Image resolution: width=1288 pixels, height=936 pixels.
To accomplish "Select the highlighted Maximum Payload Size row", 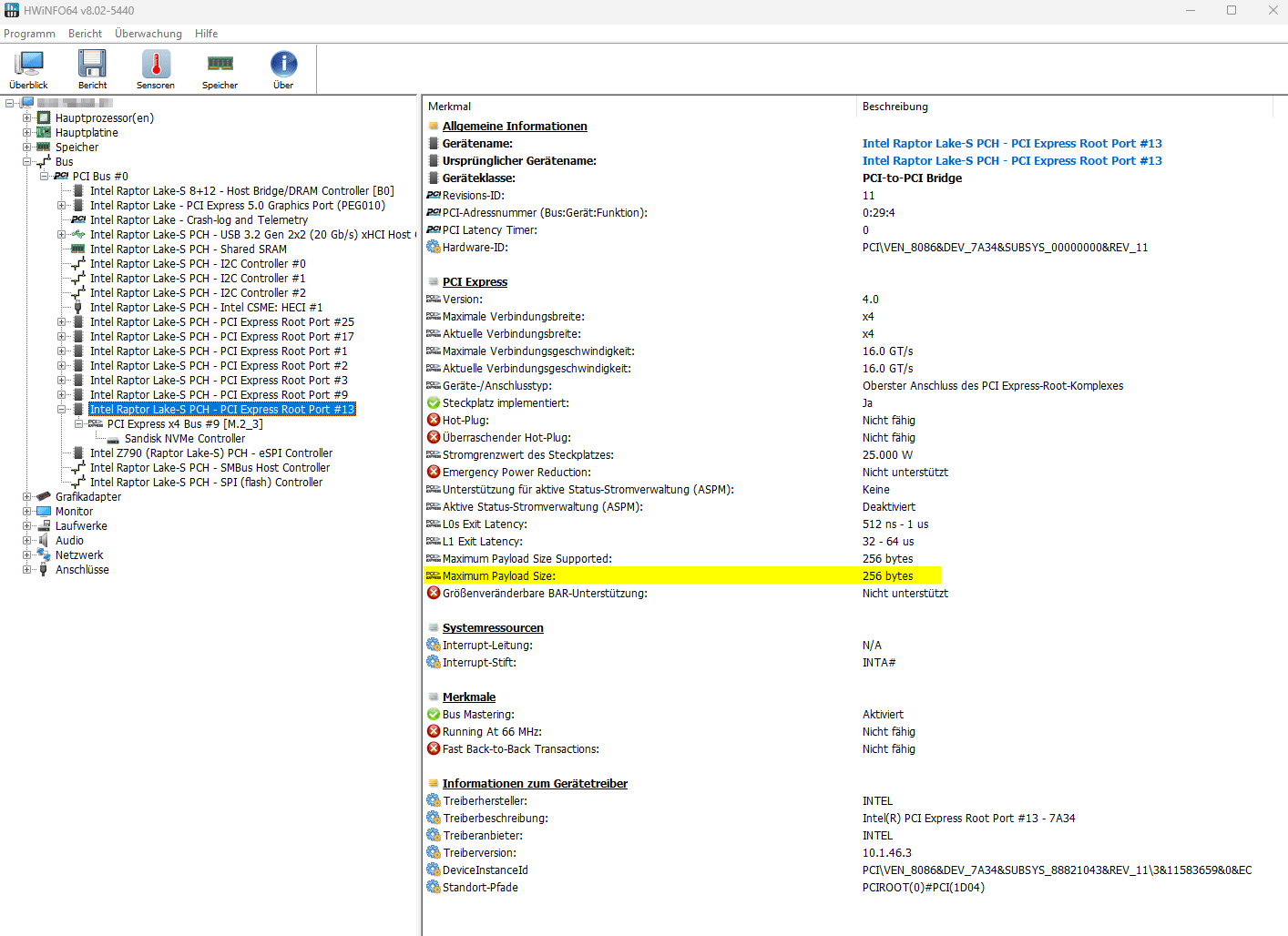I will point(682,576).
